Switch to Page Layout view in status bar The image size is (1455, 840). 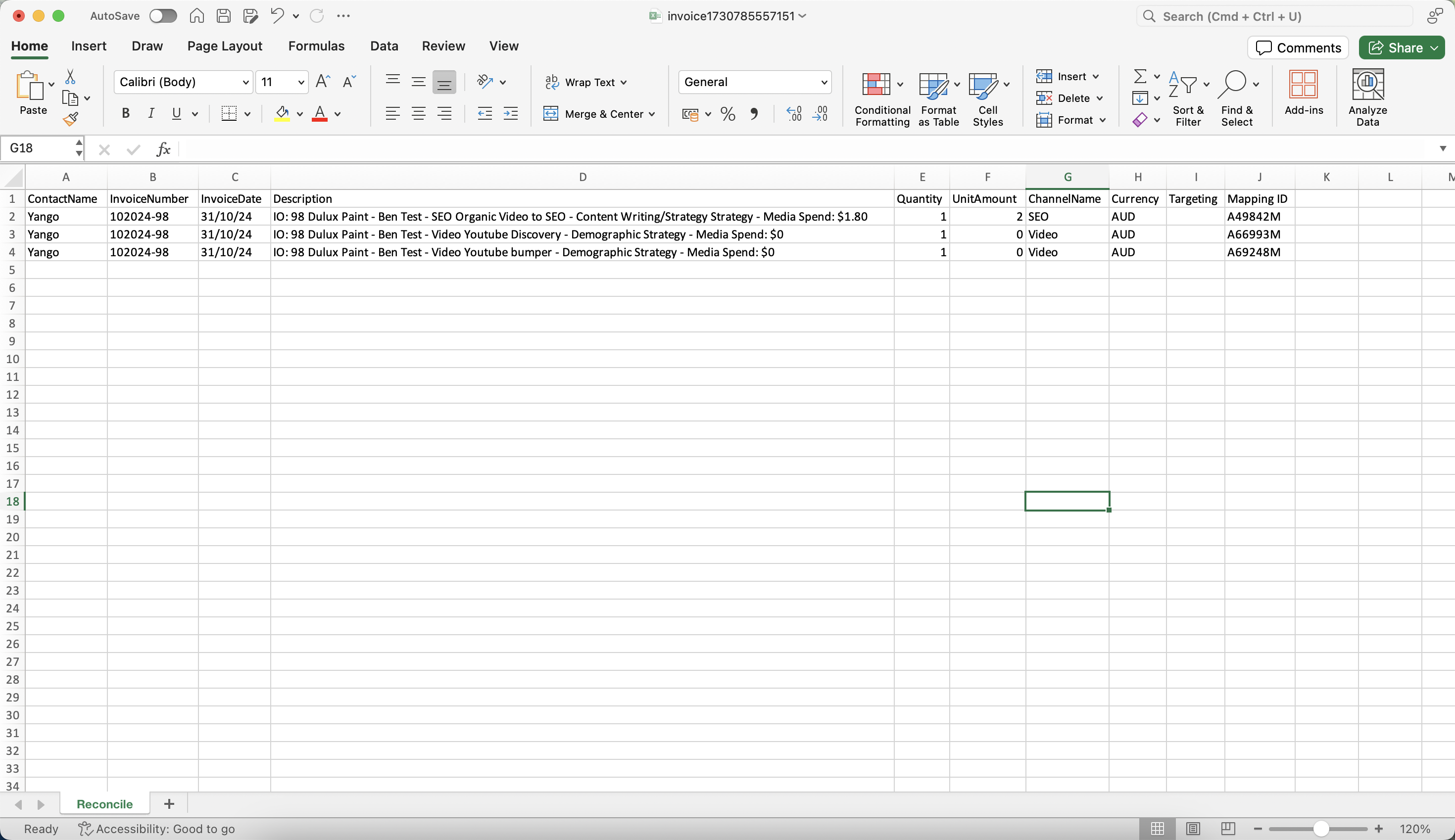point(1193,829)
